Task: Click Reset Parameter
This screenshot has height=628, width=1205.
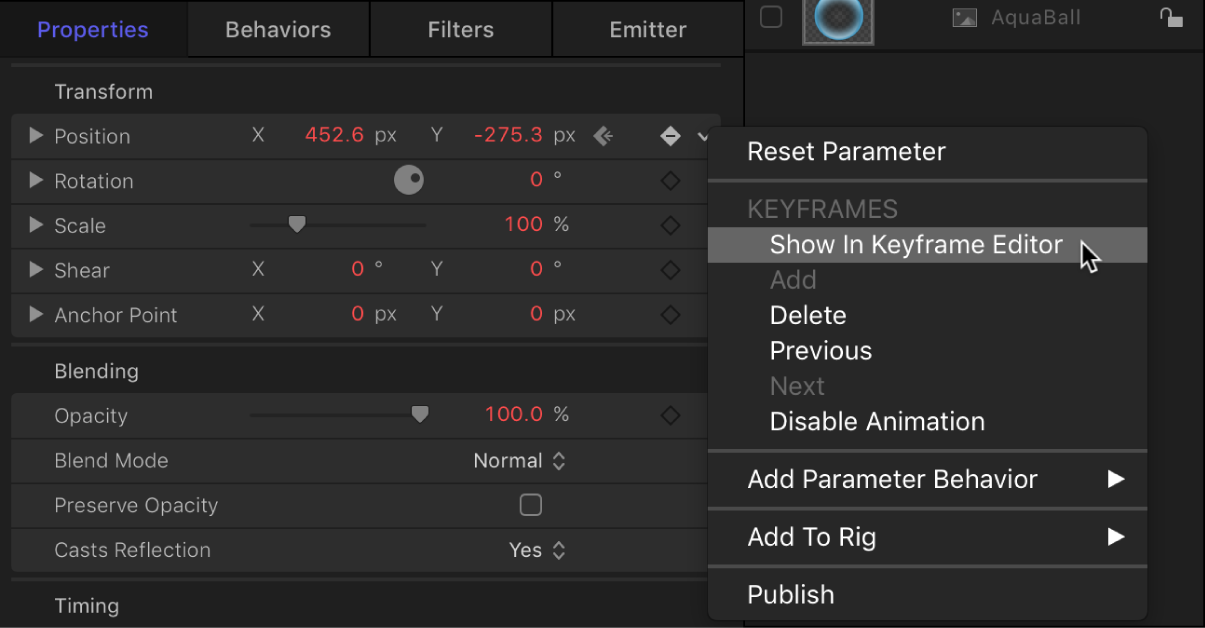Action: tap(845, 151)
